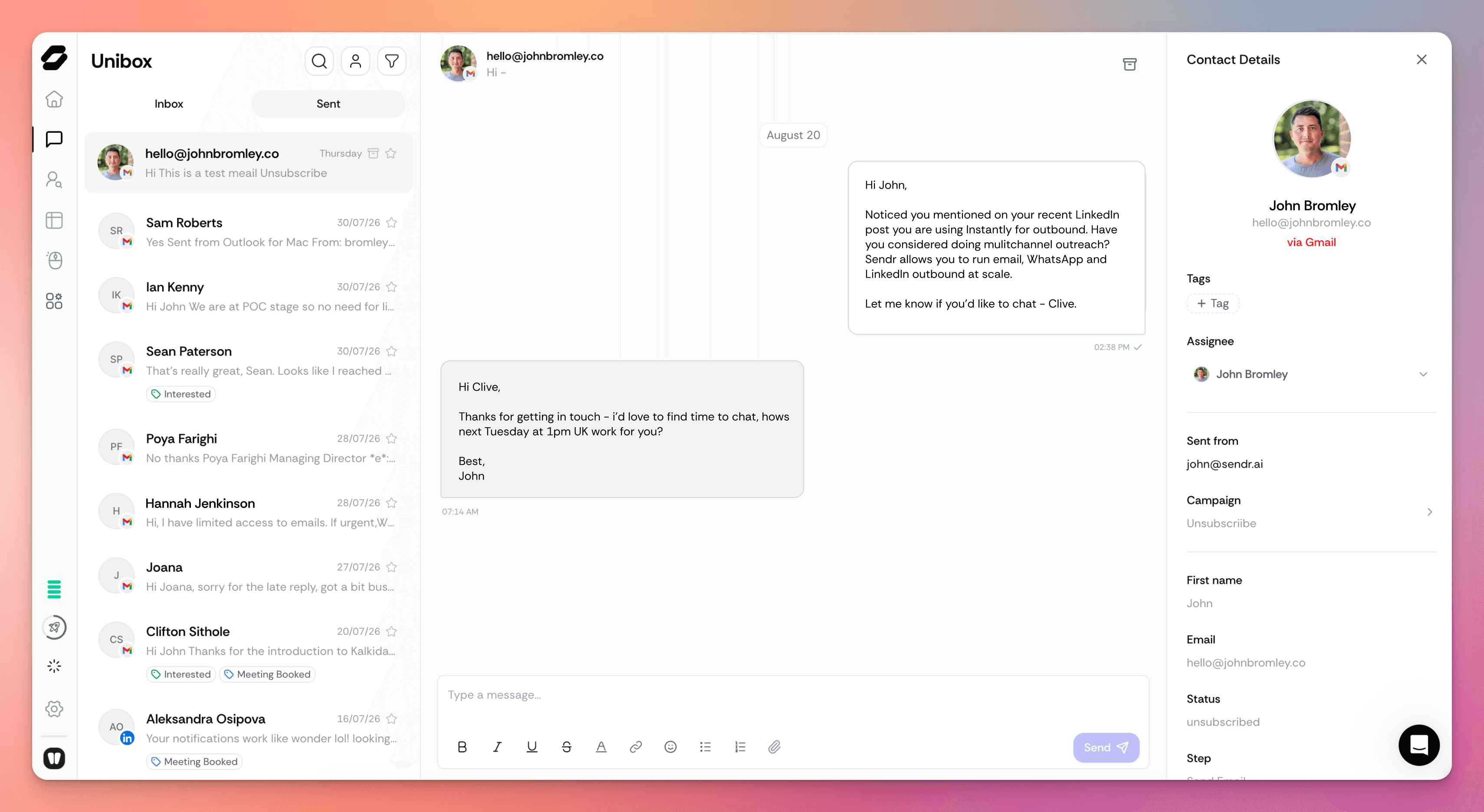Insert a numbered list
This screenshot has height=812, width=1484.
pyautogui.click(x=740, y=747)
